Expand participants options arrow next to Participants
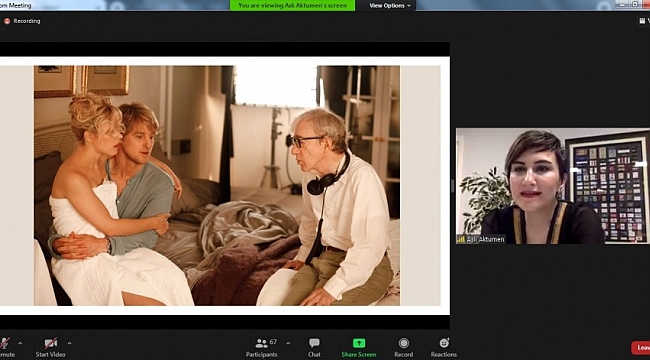650x360 pixels. point(288,343)
